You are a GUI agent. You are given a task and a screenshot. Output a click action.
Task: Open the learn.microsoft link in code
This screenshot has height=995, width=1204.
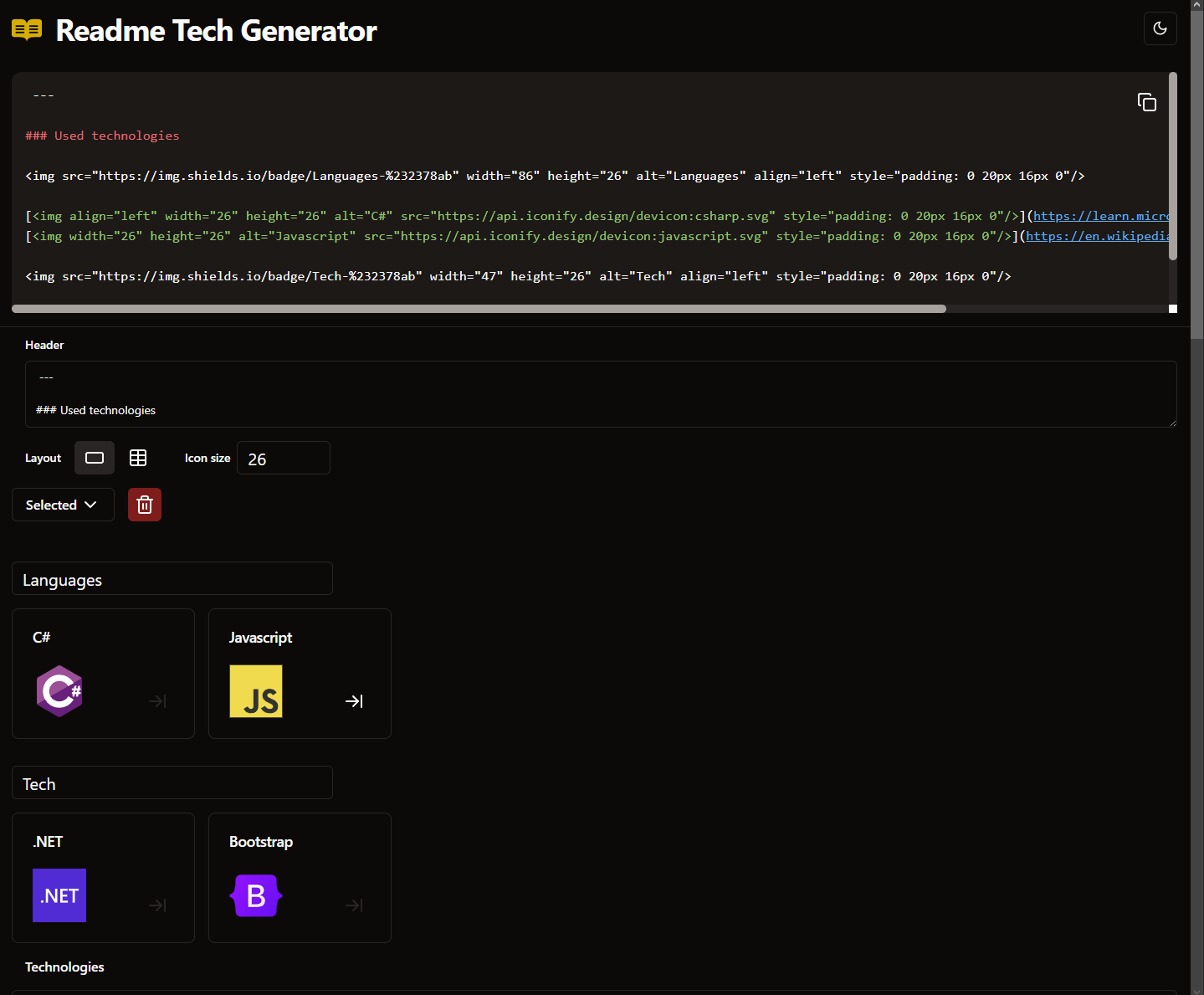click(x=1101, y=216)
